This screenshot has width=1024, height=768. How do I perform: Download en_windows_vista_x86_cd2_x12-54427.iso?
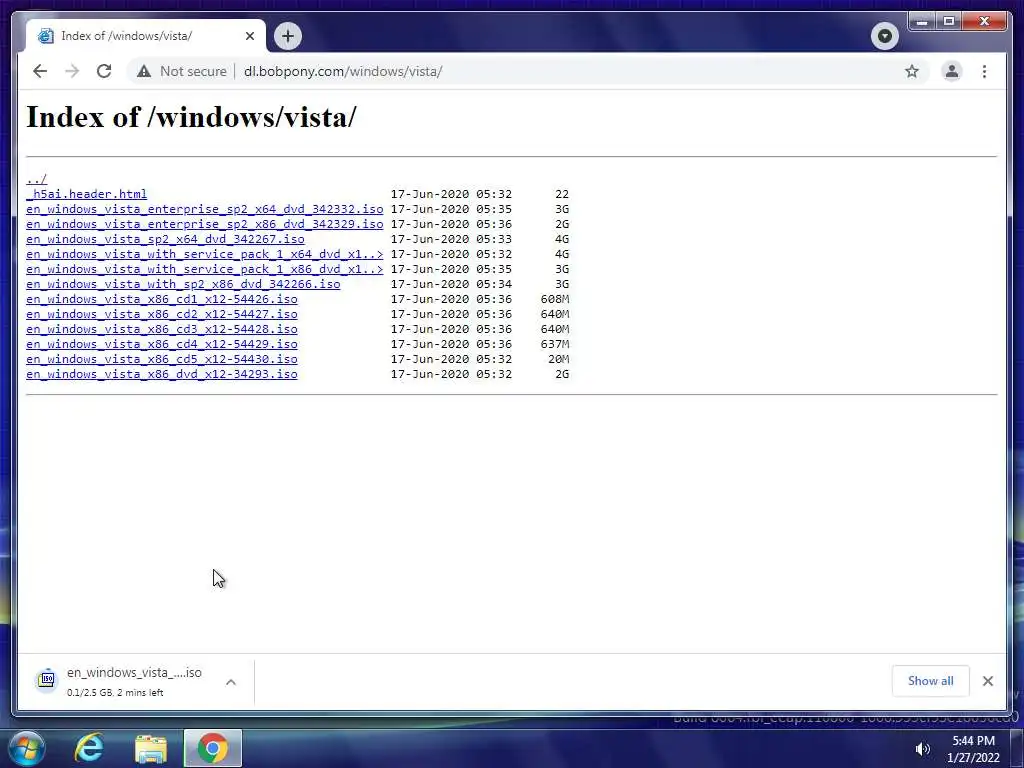pos(162,314)
